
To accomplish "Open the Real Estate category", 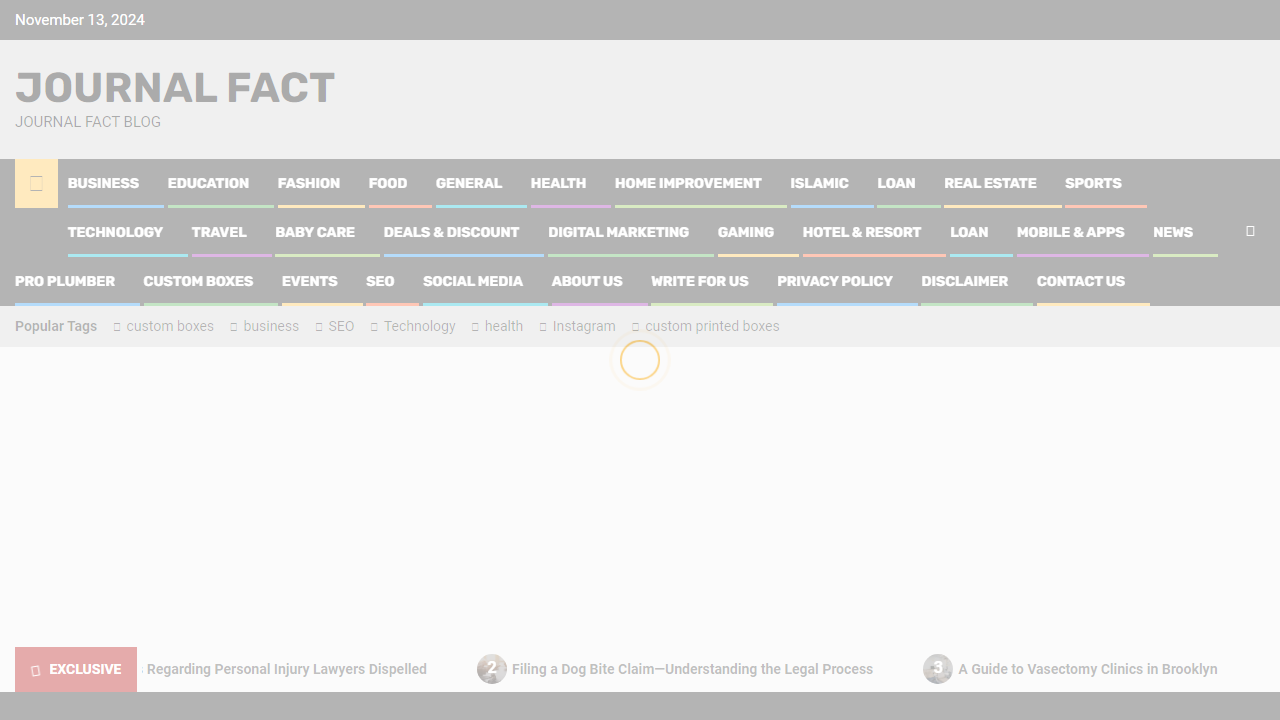I will tap(990, 183).
